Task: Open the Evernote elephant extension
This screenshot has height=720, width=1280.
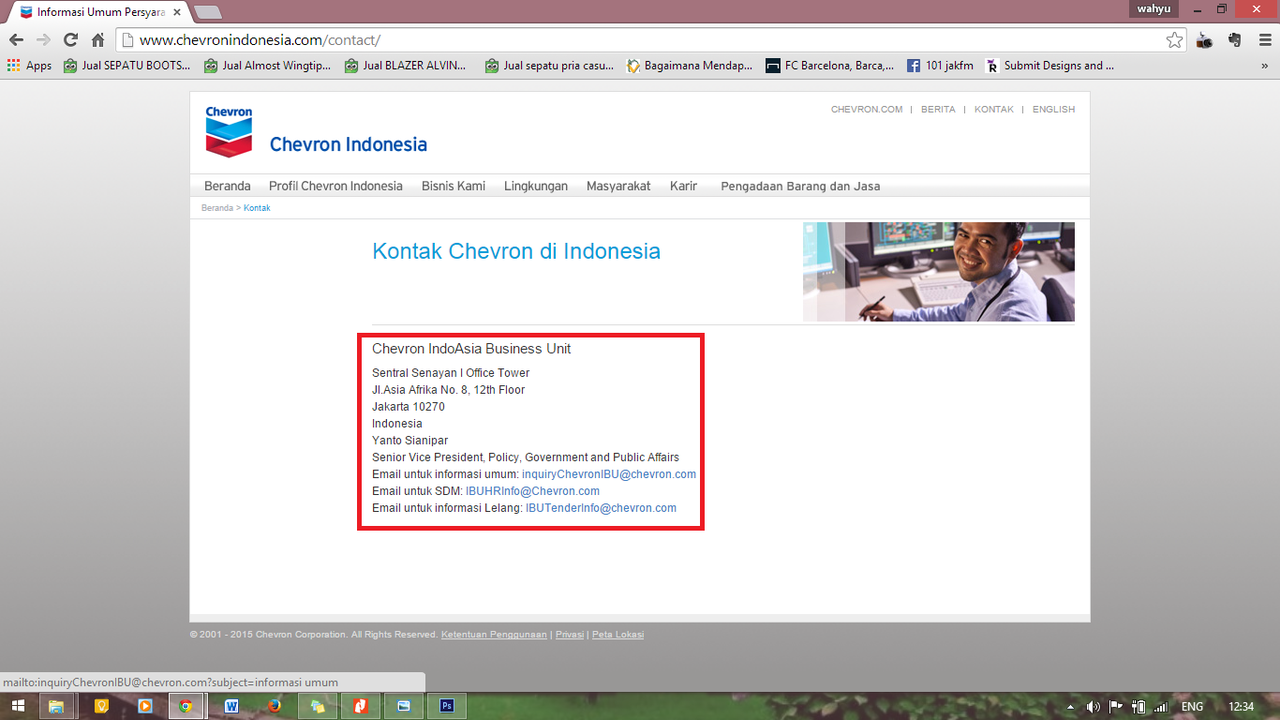Action: coord(1235,40)
